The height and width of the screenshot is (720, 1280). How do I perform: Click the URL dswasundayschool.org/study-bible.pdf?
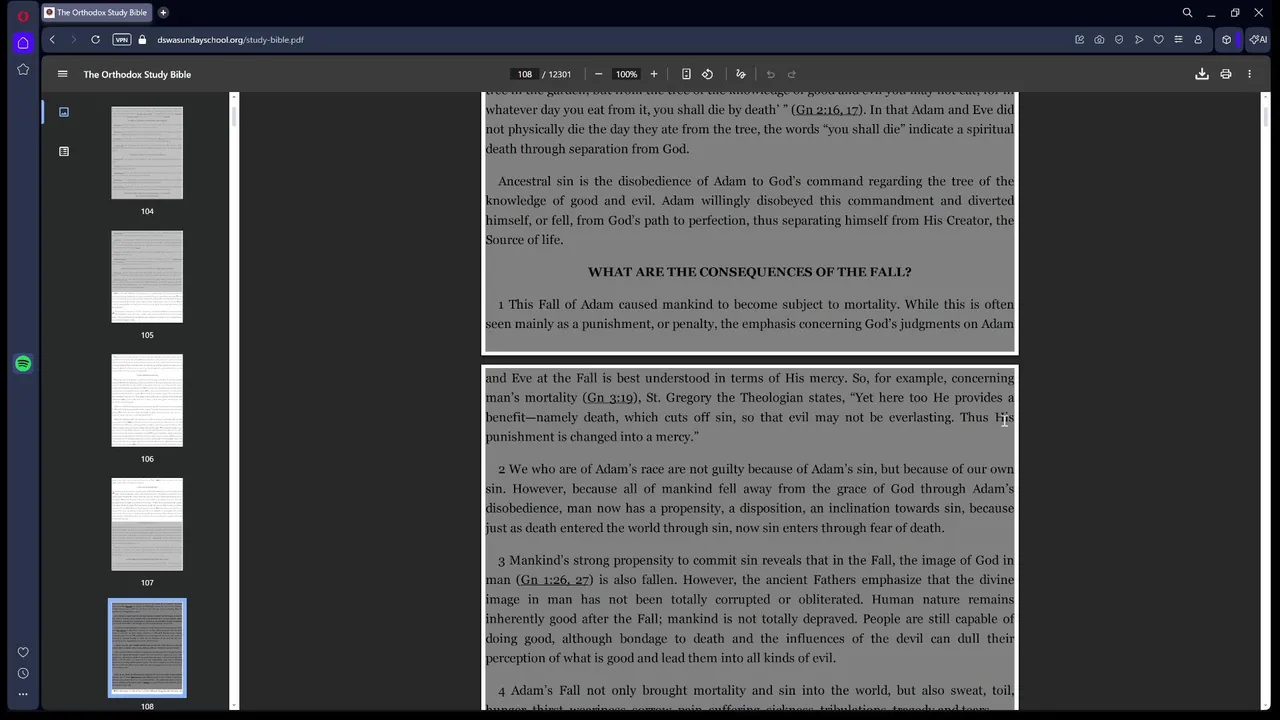coord(230,40)
